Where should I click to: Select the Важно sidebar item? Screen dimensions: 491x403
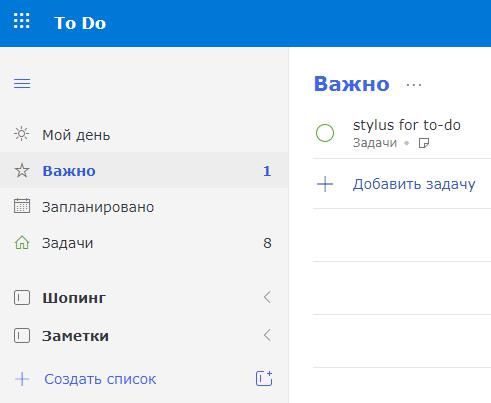144,171
